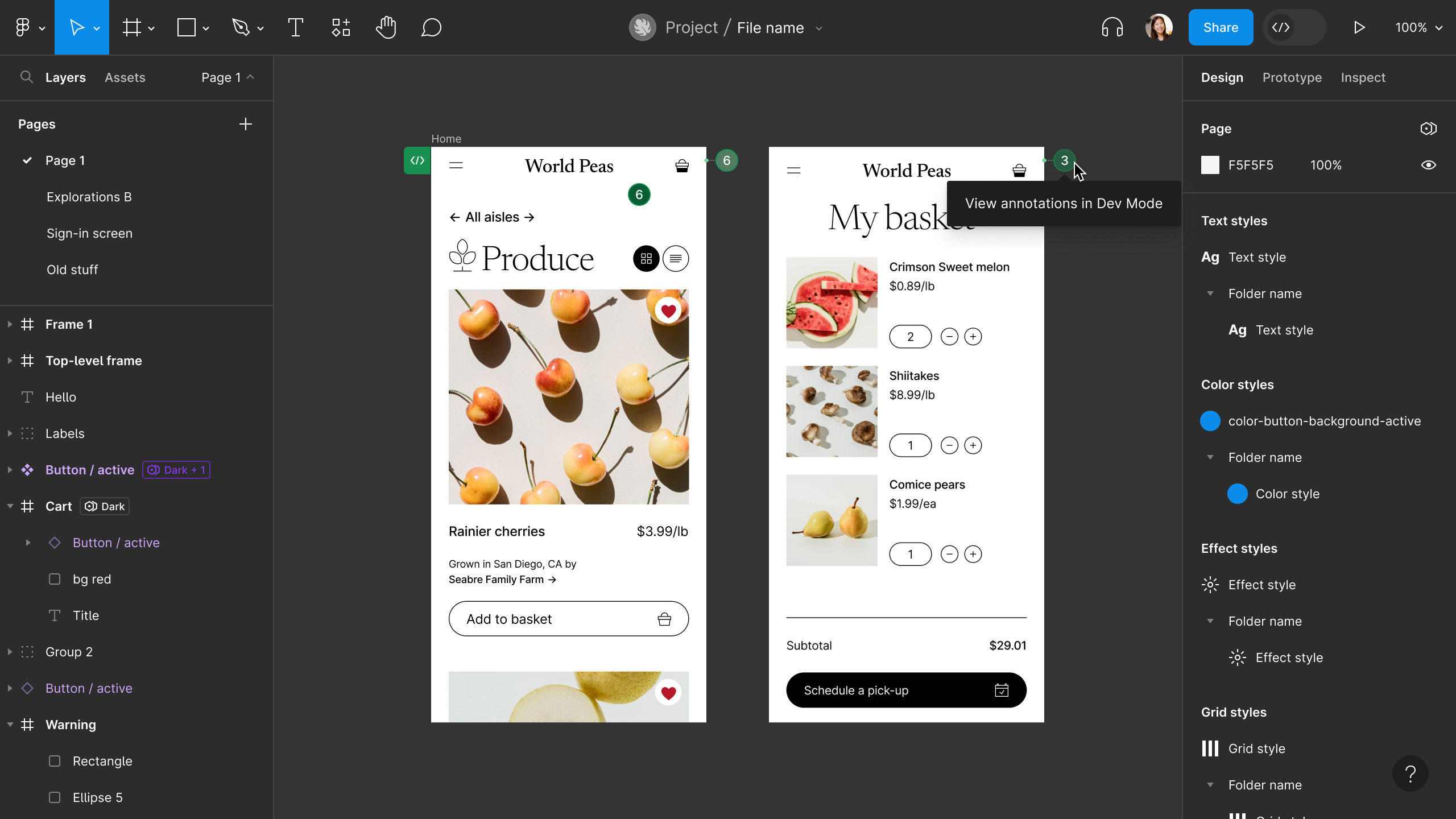The width and height of the screenshot is (1456, 819).
Task: Select the Text tool
Action: click(x=295, y=27)
